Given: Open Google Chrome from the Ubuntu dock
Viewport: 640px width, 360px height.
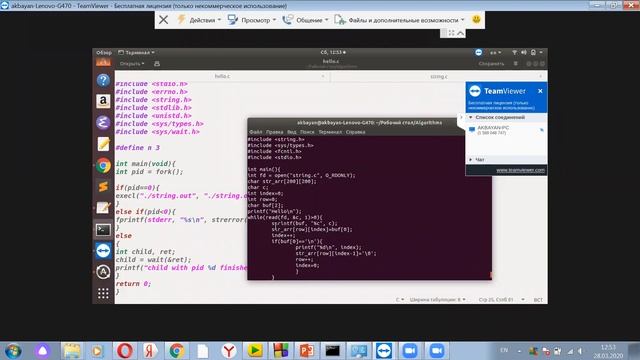Looking at the screenshot, I should (103, 166).
